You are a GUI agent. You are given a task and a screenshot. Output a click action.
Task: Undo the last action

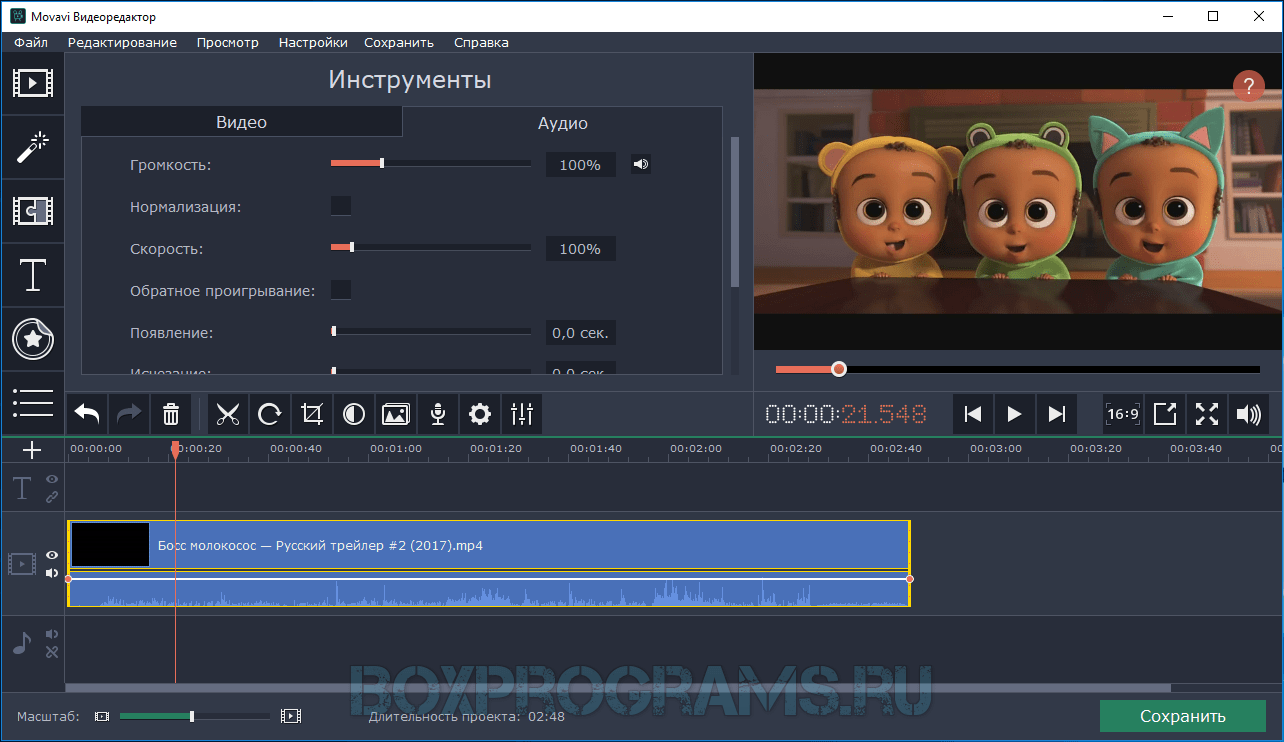87,413
